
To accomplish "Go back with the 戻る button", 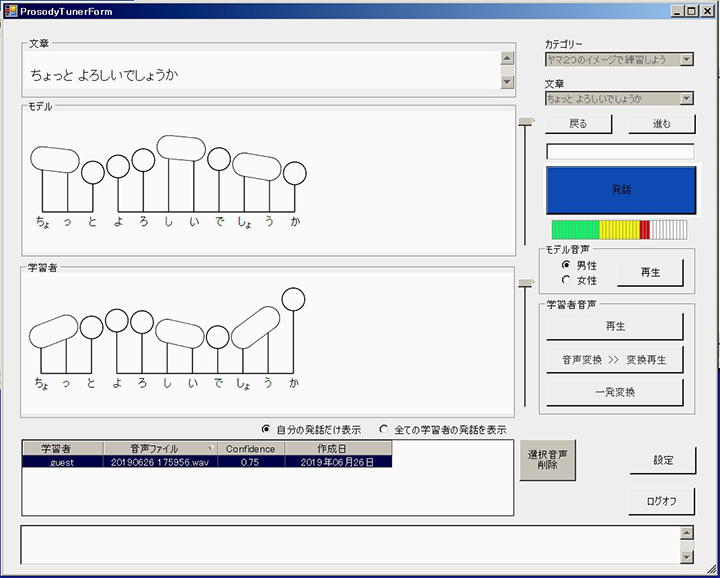I will [578, 125].
